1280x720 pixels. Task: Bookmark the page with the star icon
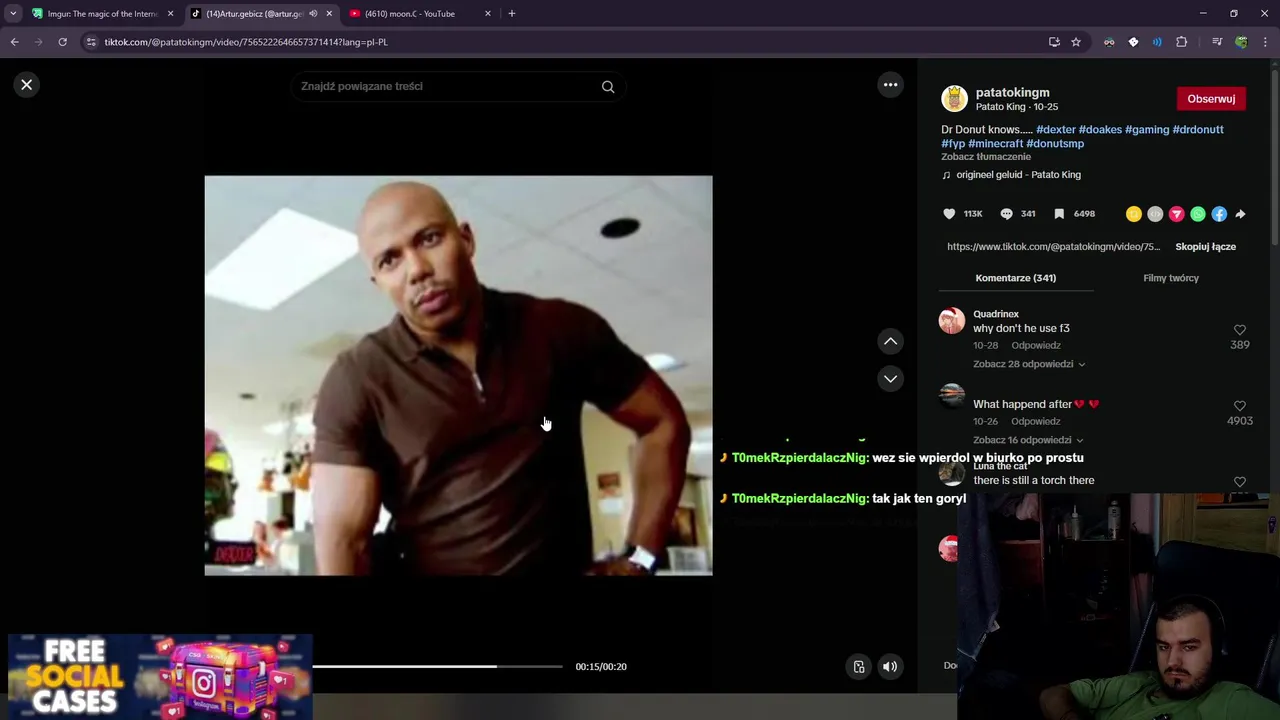(x=1076, y=42)
